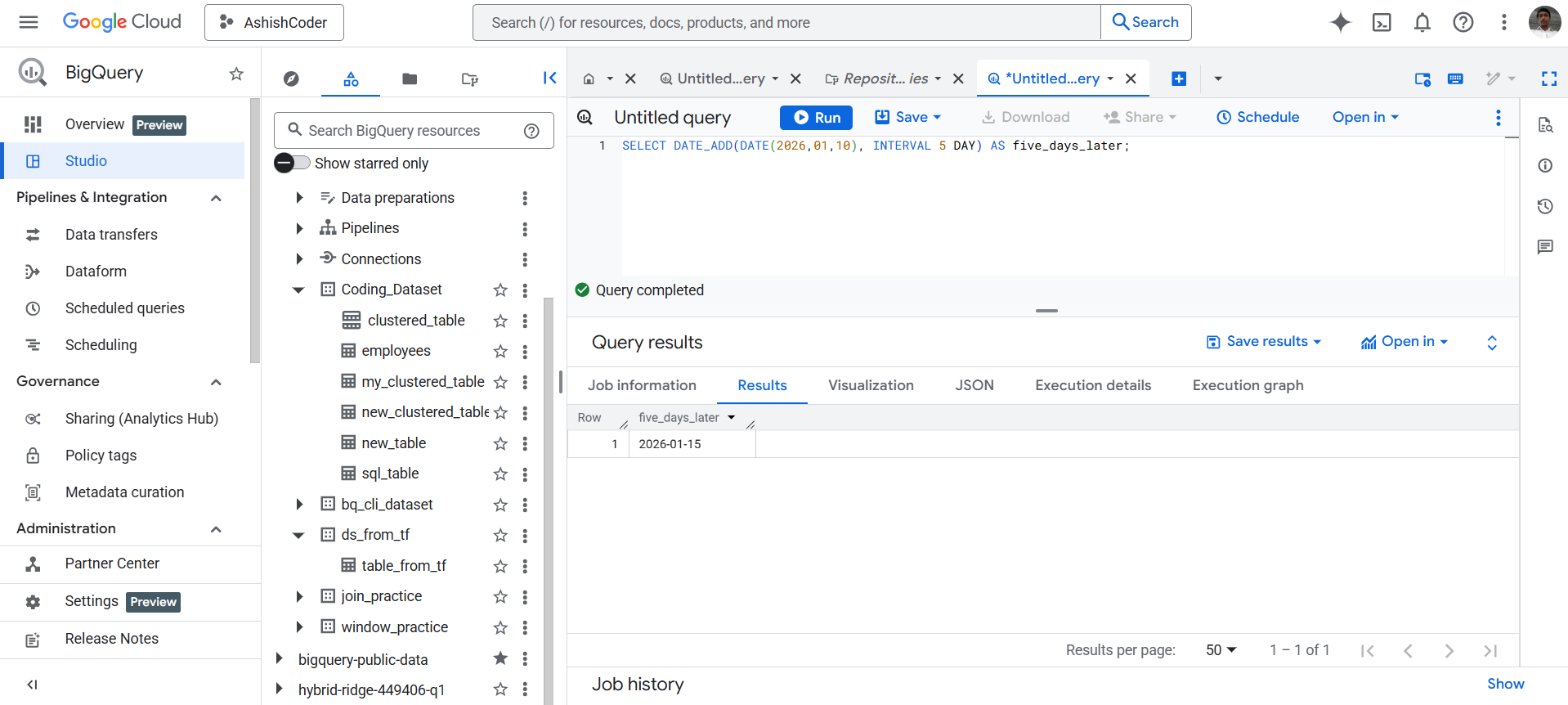Collapse left navigation menu arrow
Image resolution: width=1568 pixels, height=705 pixels.
tap(32, 685)
